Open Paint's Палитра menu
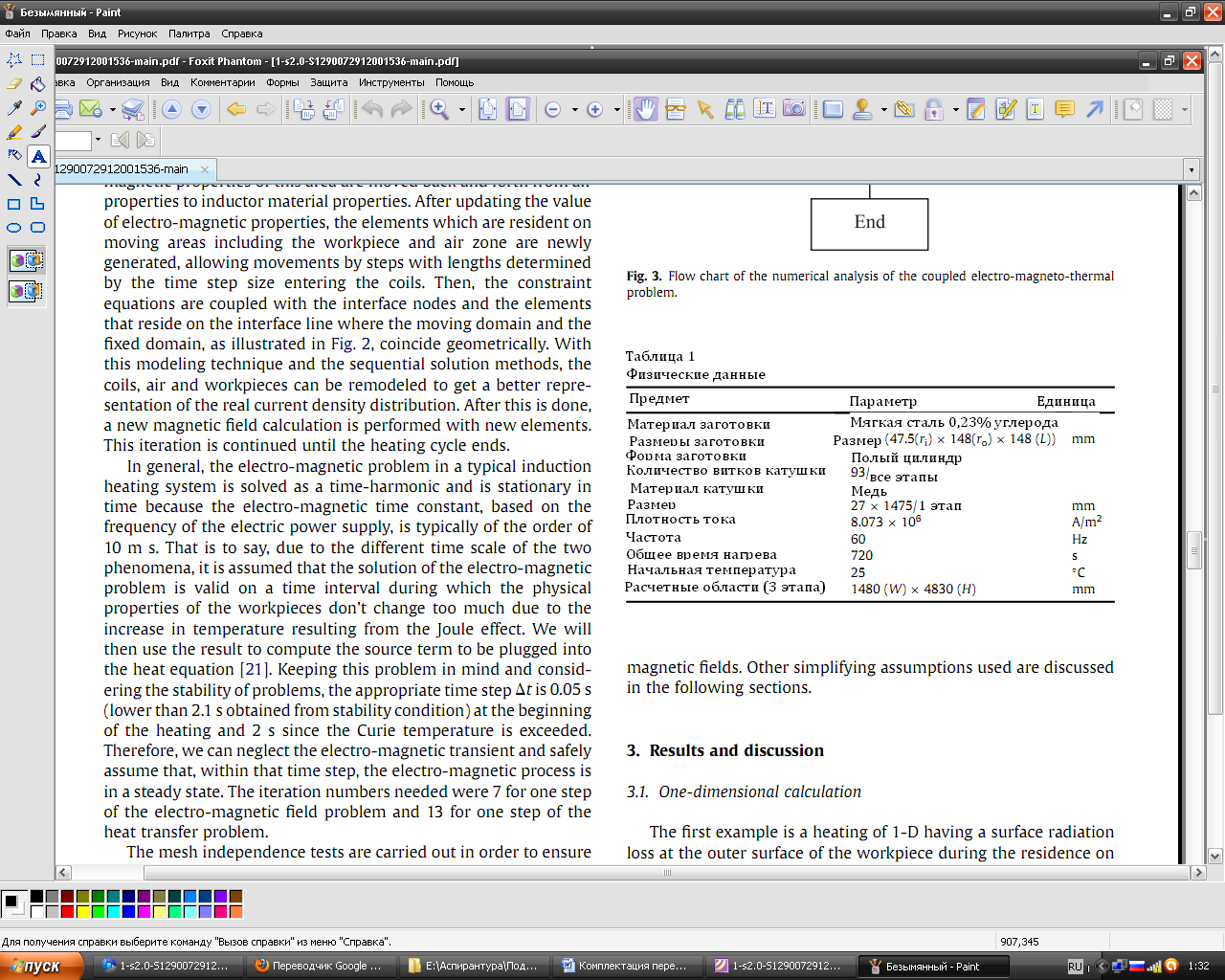 (189, 33)
